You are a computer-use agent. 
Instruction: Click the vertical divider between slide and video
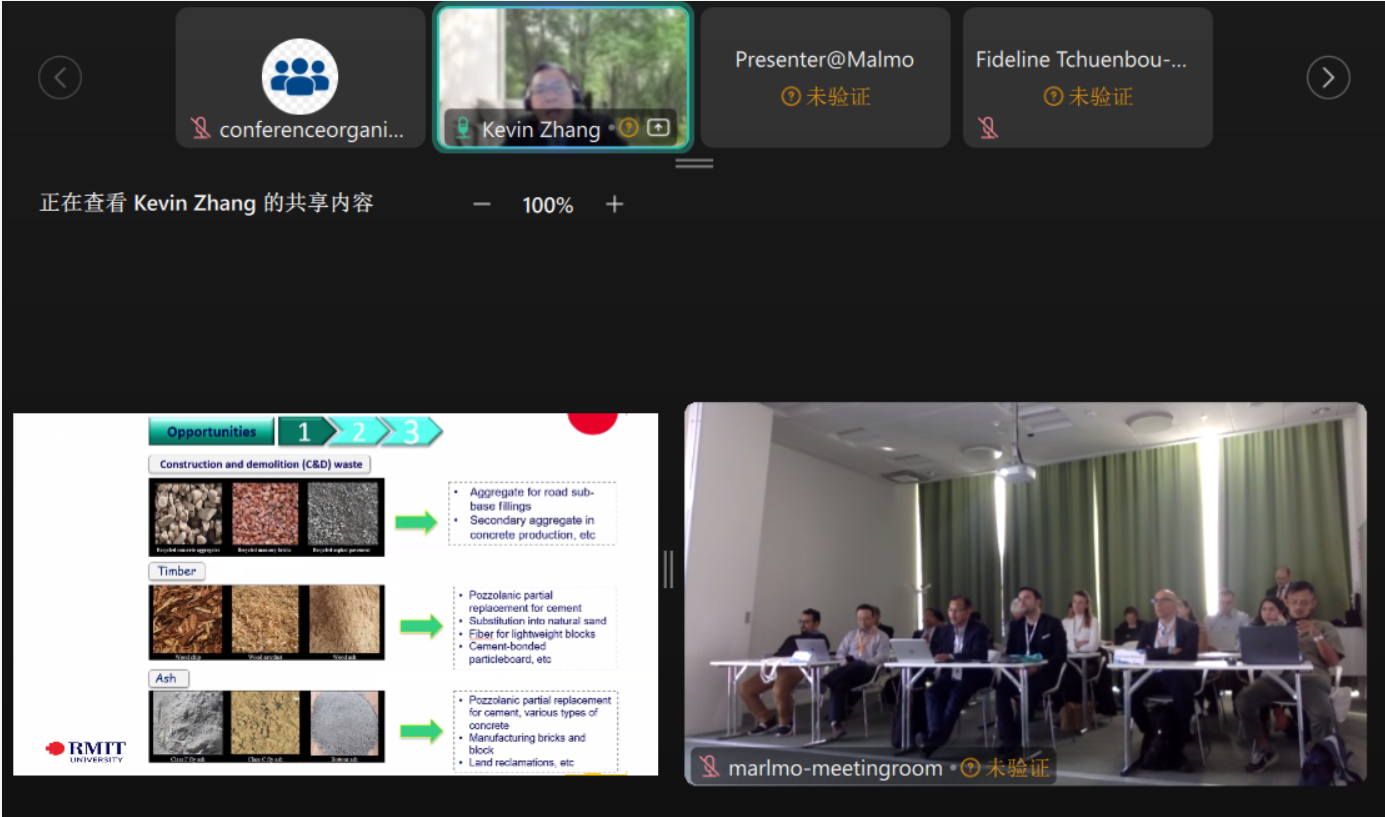(669, 570)
